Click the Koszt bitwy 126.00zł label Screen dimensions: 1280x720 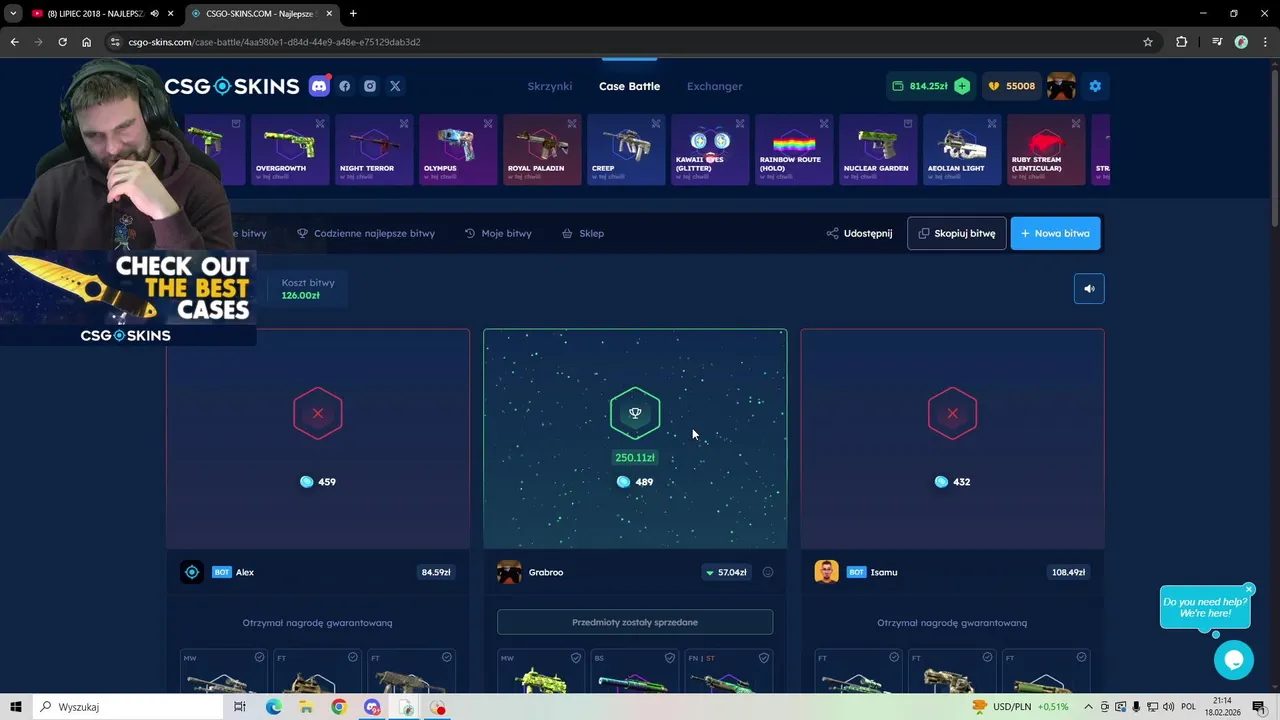pyautogui.click(x=308, y=289)
